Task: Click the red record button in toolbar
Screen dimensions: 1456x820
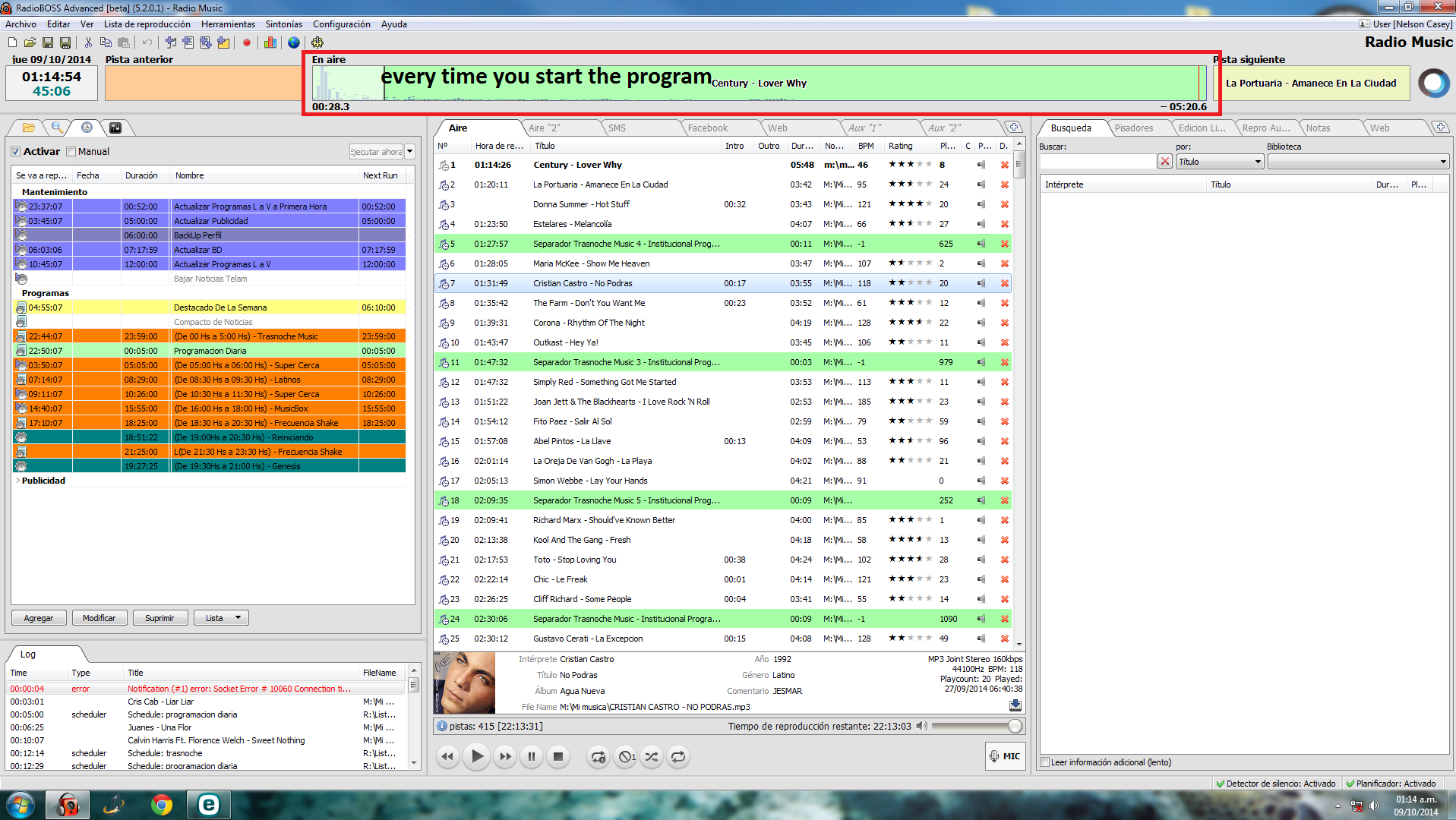Action: (x=247, y=43)
